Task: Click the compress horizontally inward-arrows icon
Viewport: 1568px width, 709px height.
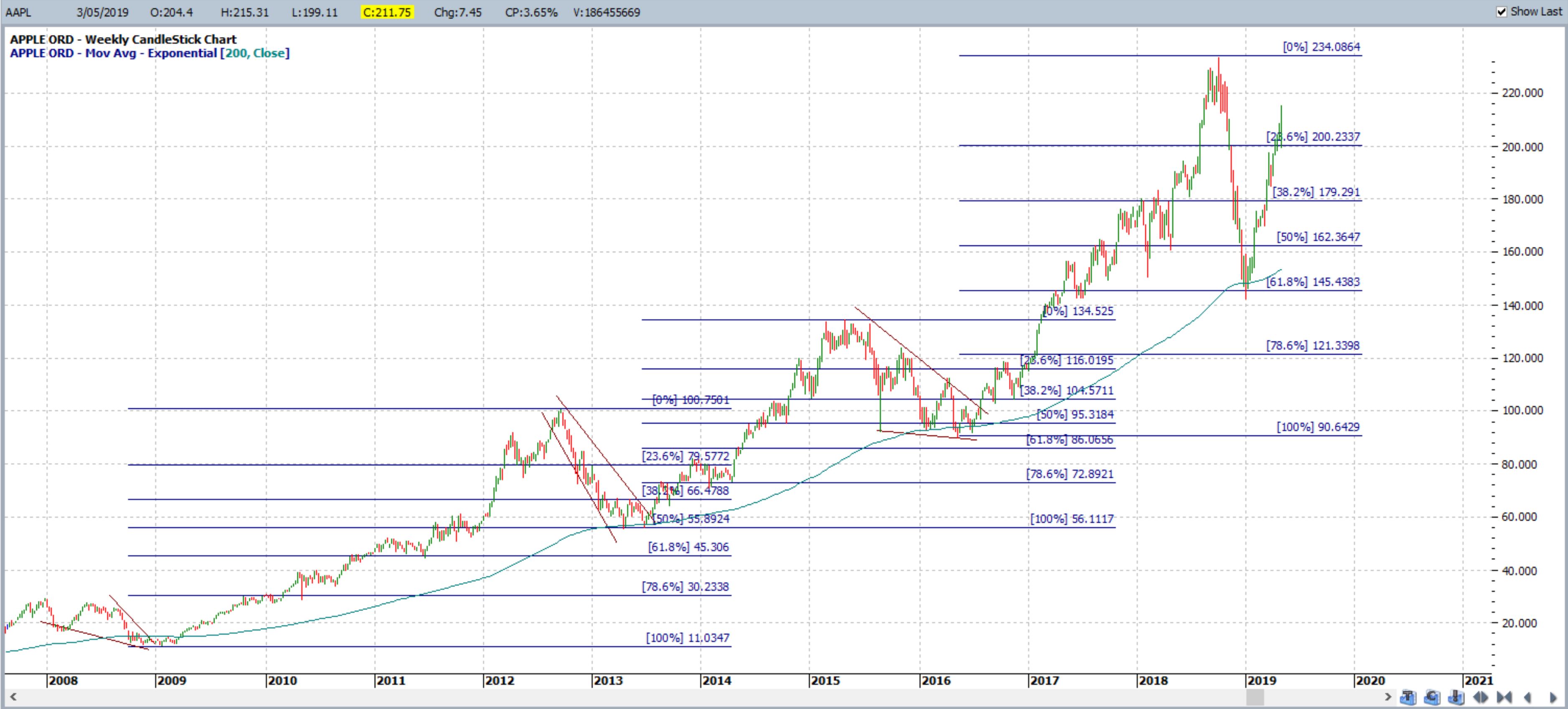Action: coord(1504,697)
